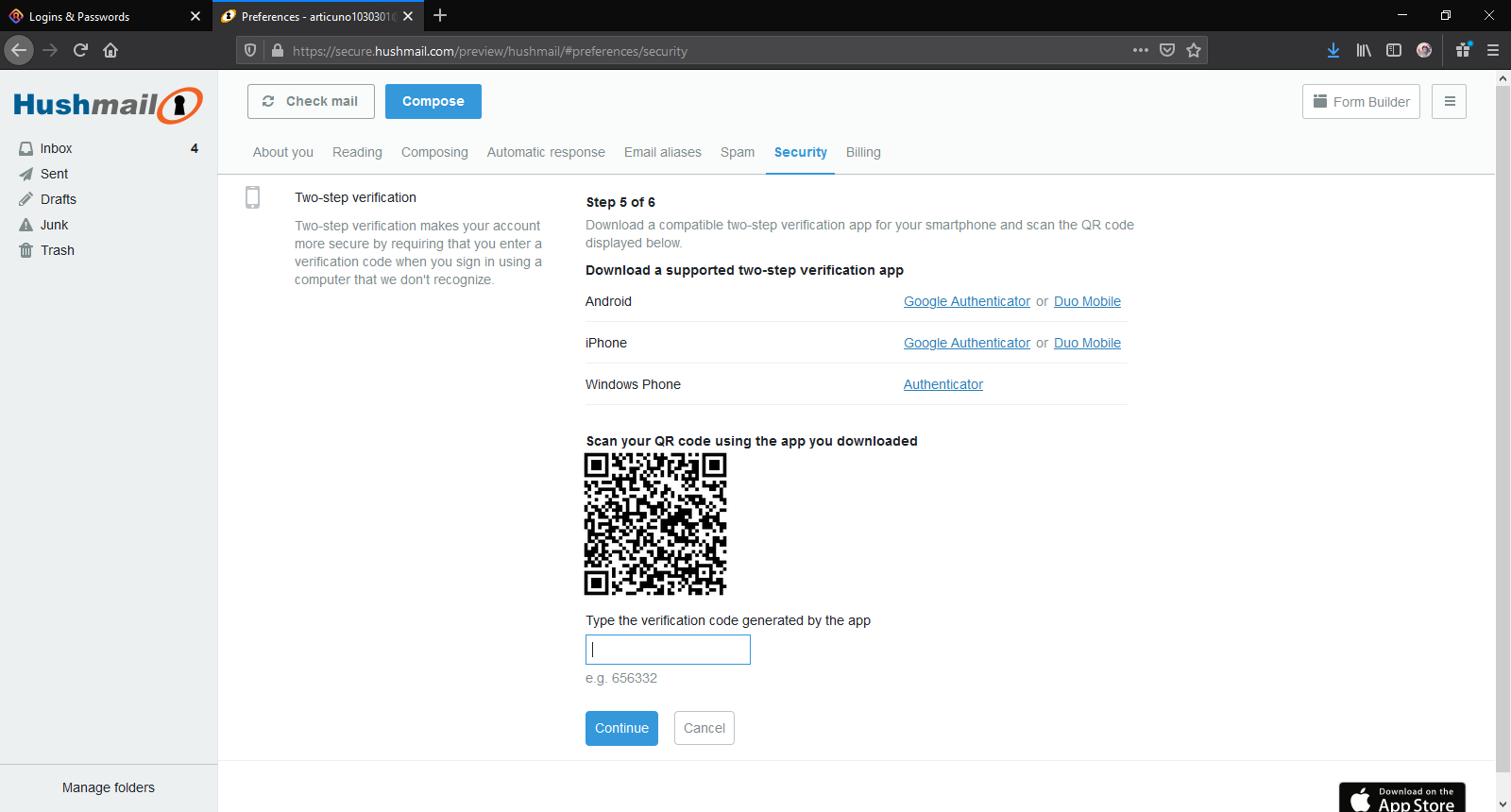This screenshot has height=812, width=1511.
Task: Click the Compose button
Action: tap(433, 101)
